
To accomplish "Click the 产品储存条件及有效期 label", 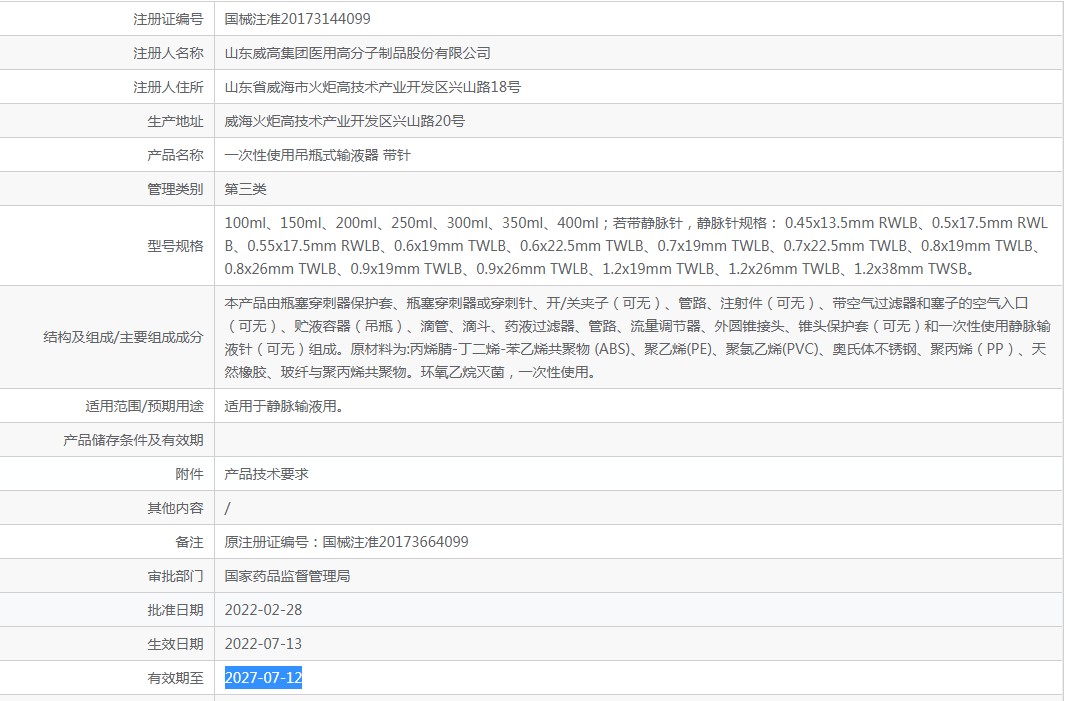I will click(x=134, y=440).
